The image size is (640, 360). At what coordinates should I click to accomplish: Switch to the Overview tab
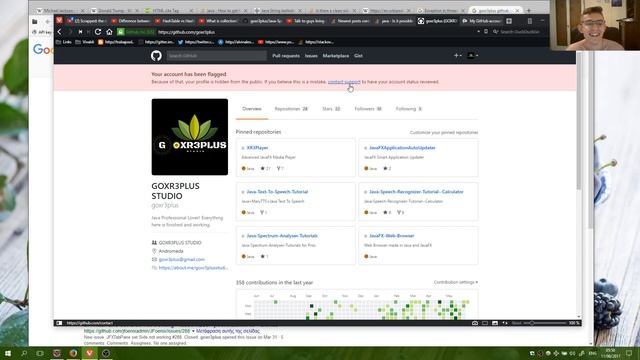[x=252, y=109]
